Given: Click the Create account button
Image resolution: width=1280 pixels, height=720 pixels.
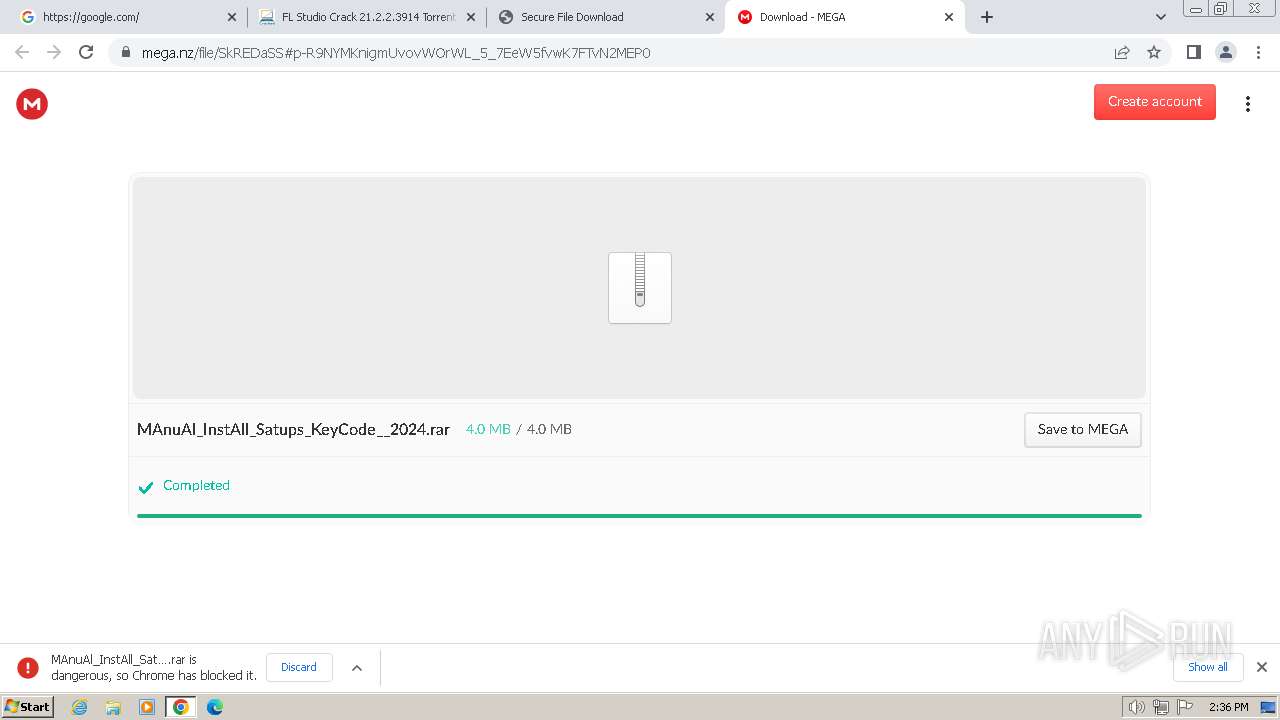Looking at the screenshot, I should point(1154,102).
